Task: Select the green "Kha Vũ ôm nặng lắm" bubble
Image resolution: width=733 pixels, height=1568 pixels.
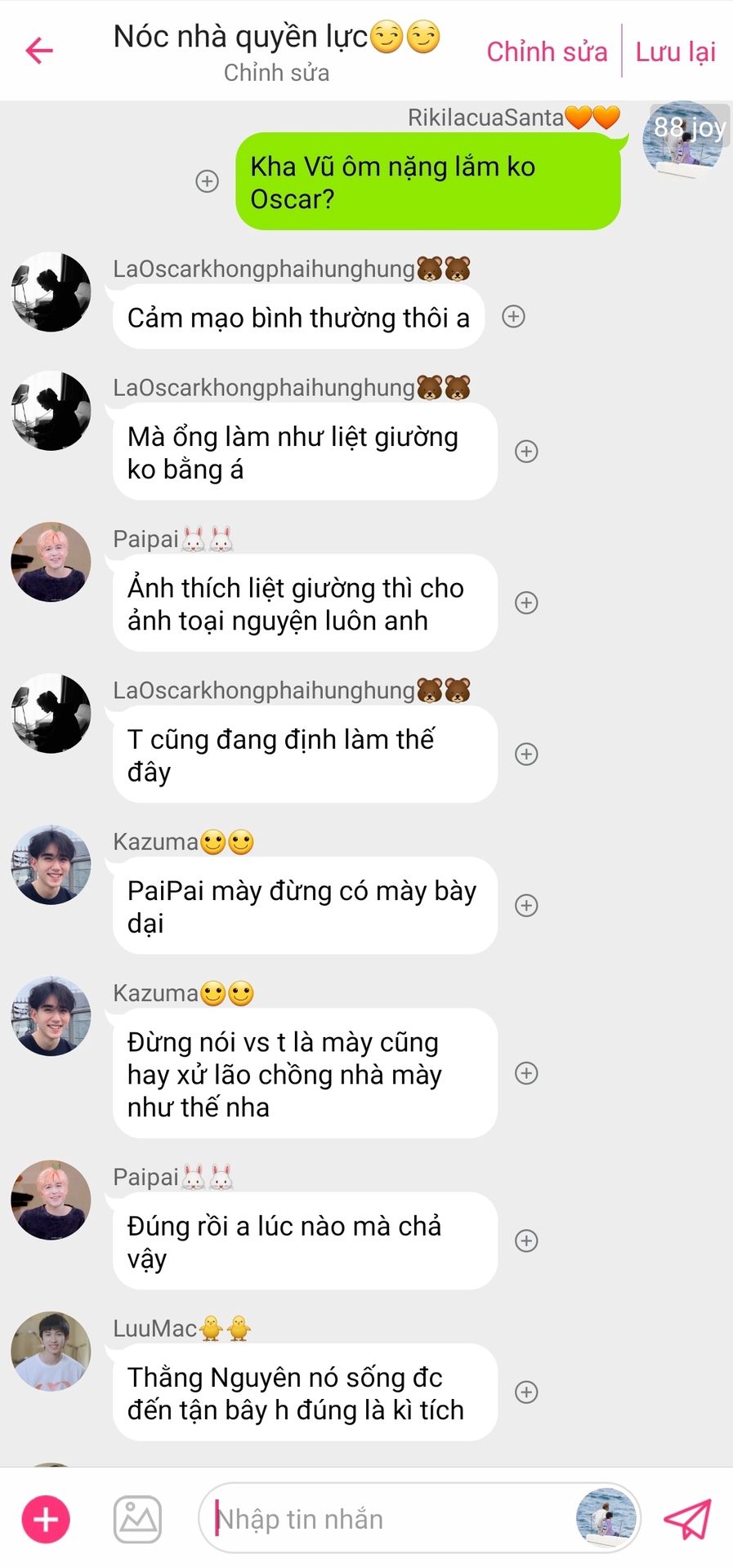Action: click(428, 181)
